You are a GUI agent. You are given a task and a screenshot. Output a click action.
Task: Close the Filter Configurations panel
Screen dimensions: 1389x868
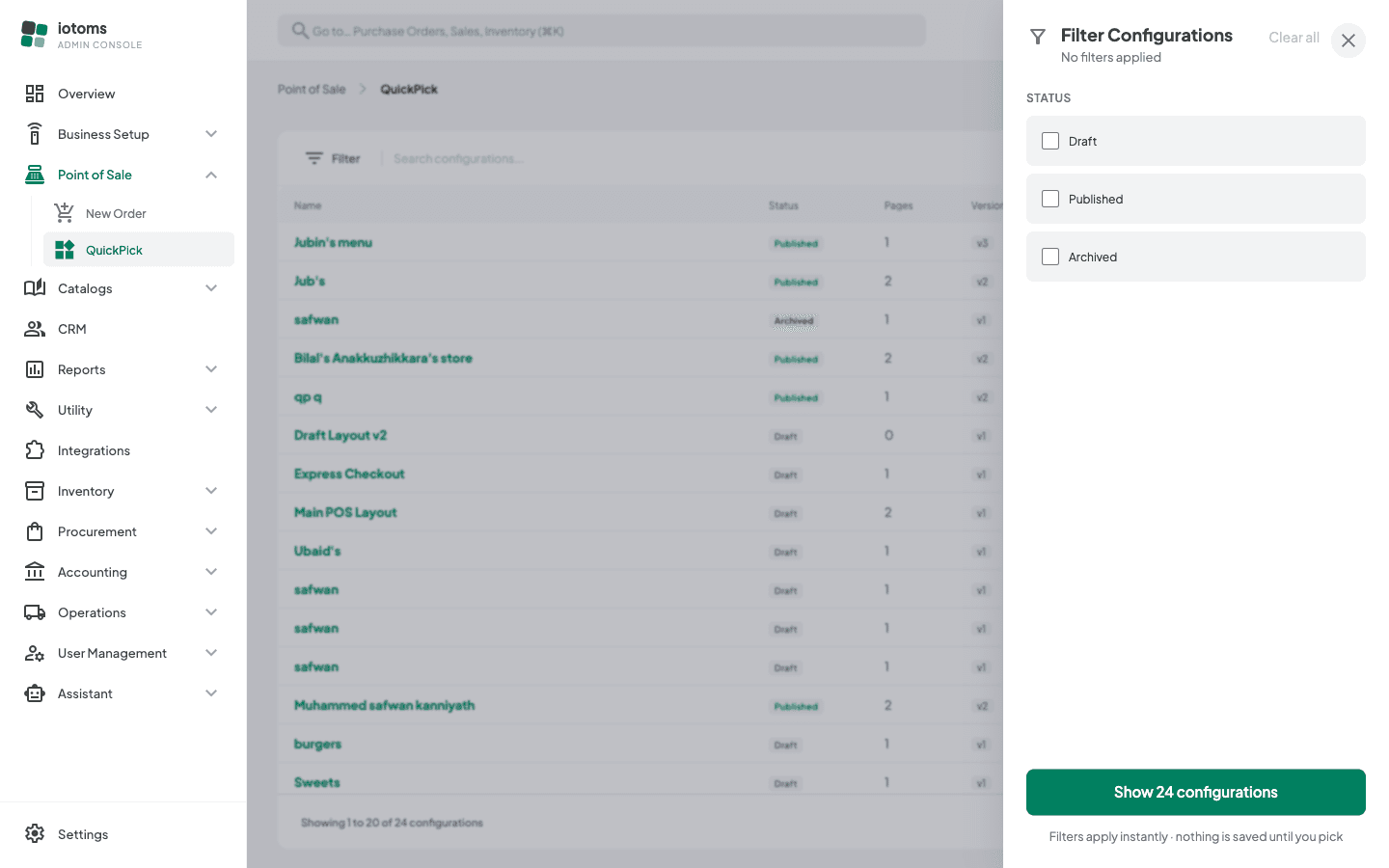[1348, 41]
